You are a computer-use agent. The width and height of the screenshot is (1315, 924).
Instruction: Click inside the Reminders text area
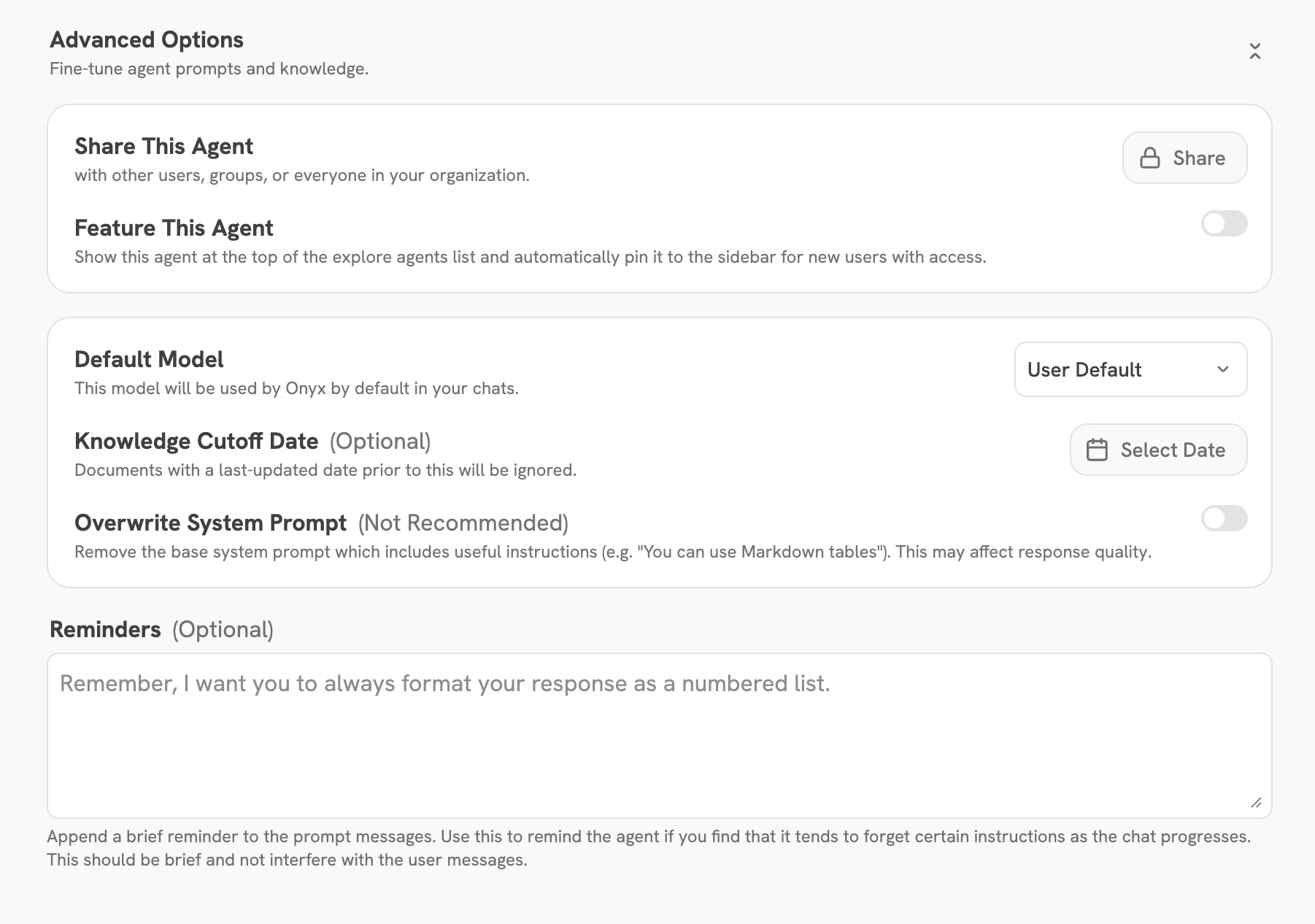[657, 730]
